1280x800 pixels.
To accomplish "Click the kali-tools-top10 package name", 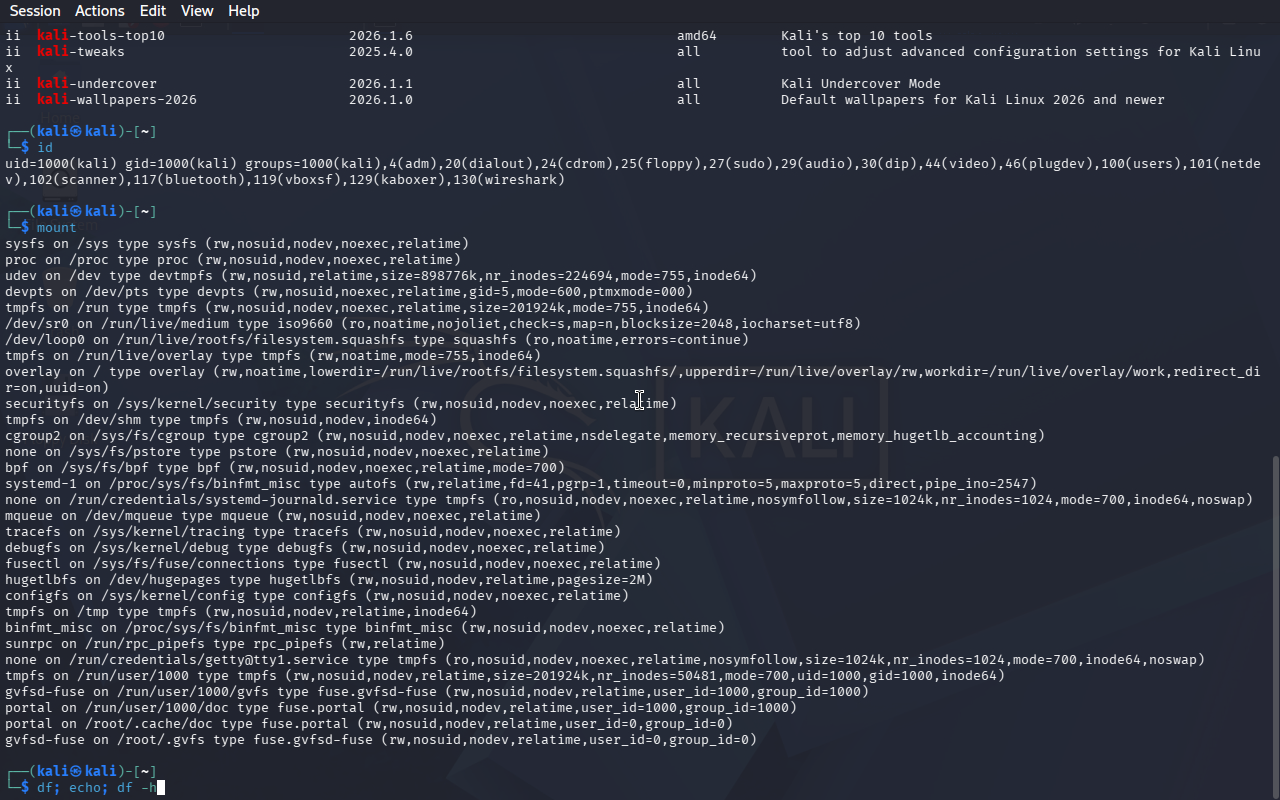I will [x=101, y=36].
